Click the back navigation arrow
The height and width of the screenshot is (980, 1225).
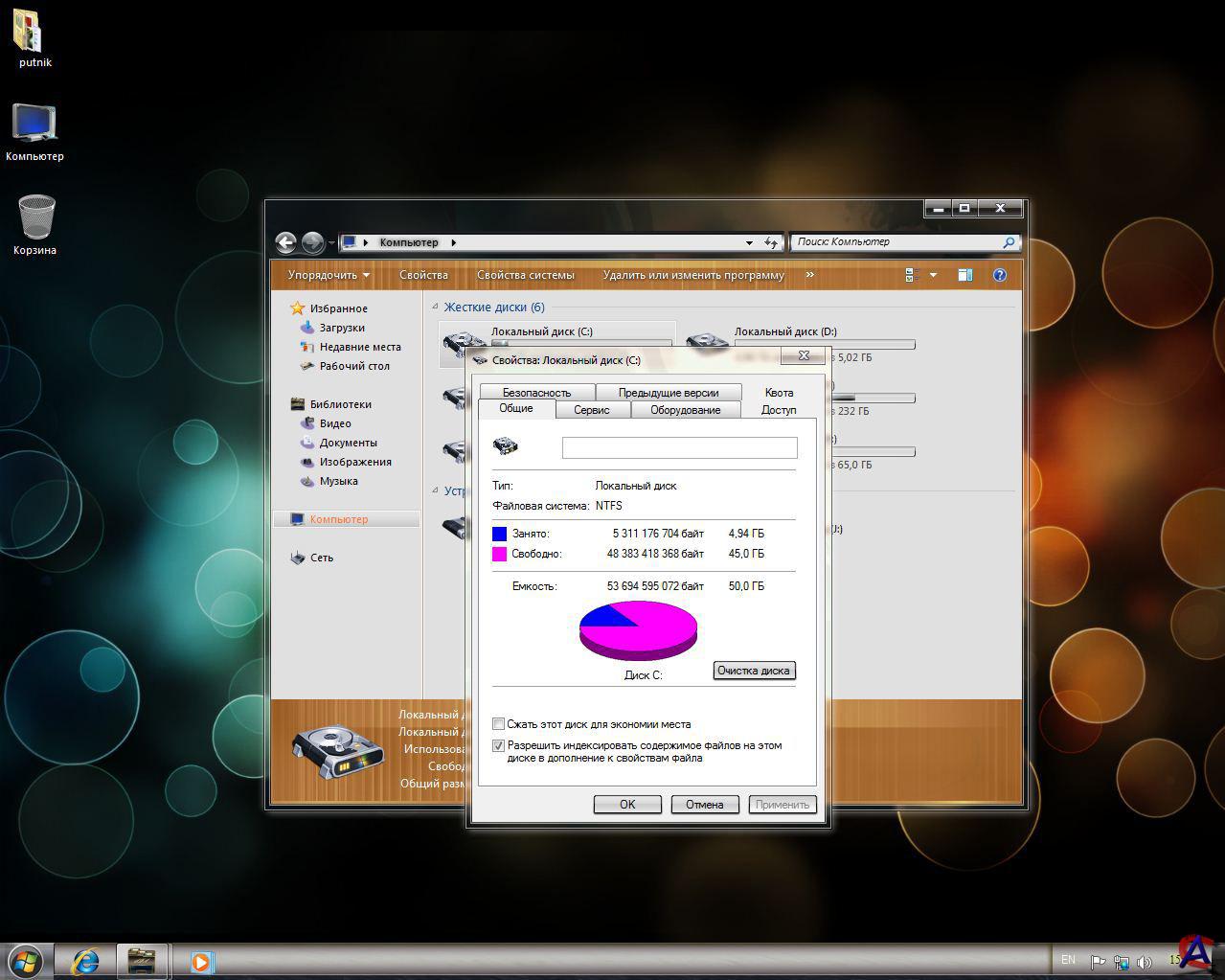click(285, 242)
